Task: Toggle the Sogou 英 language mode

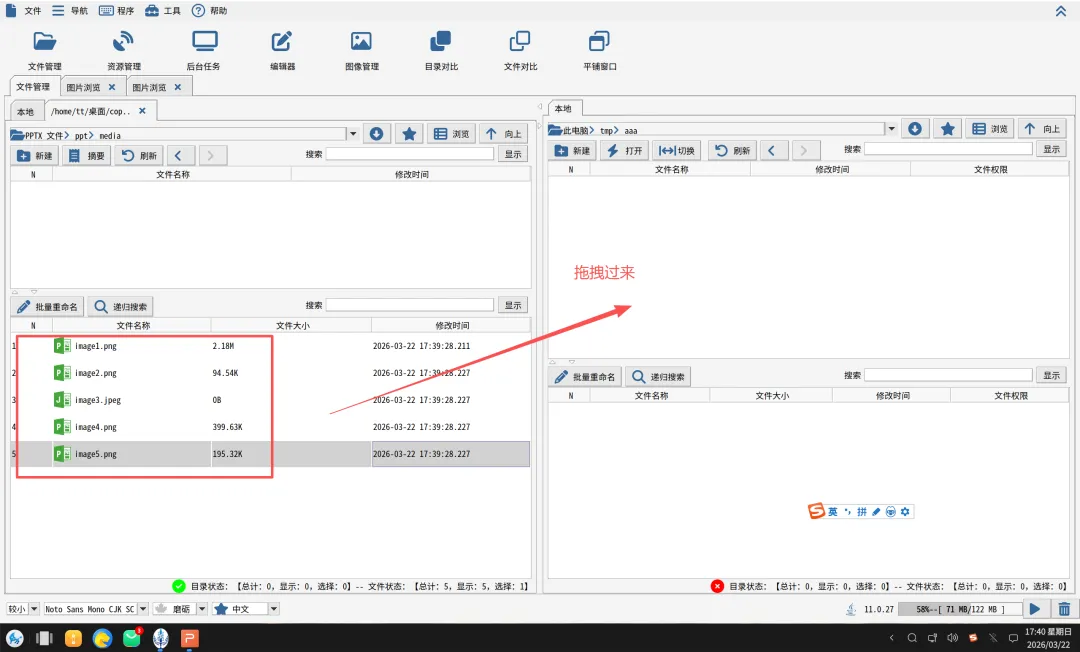Action: [833, 512]
